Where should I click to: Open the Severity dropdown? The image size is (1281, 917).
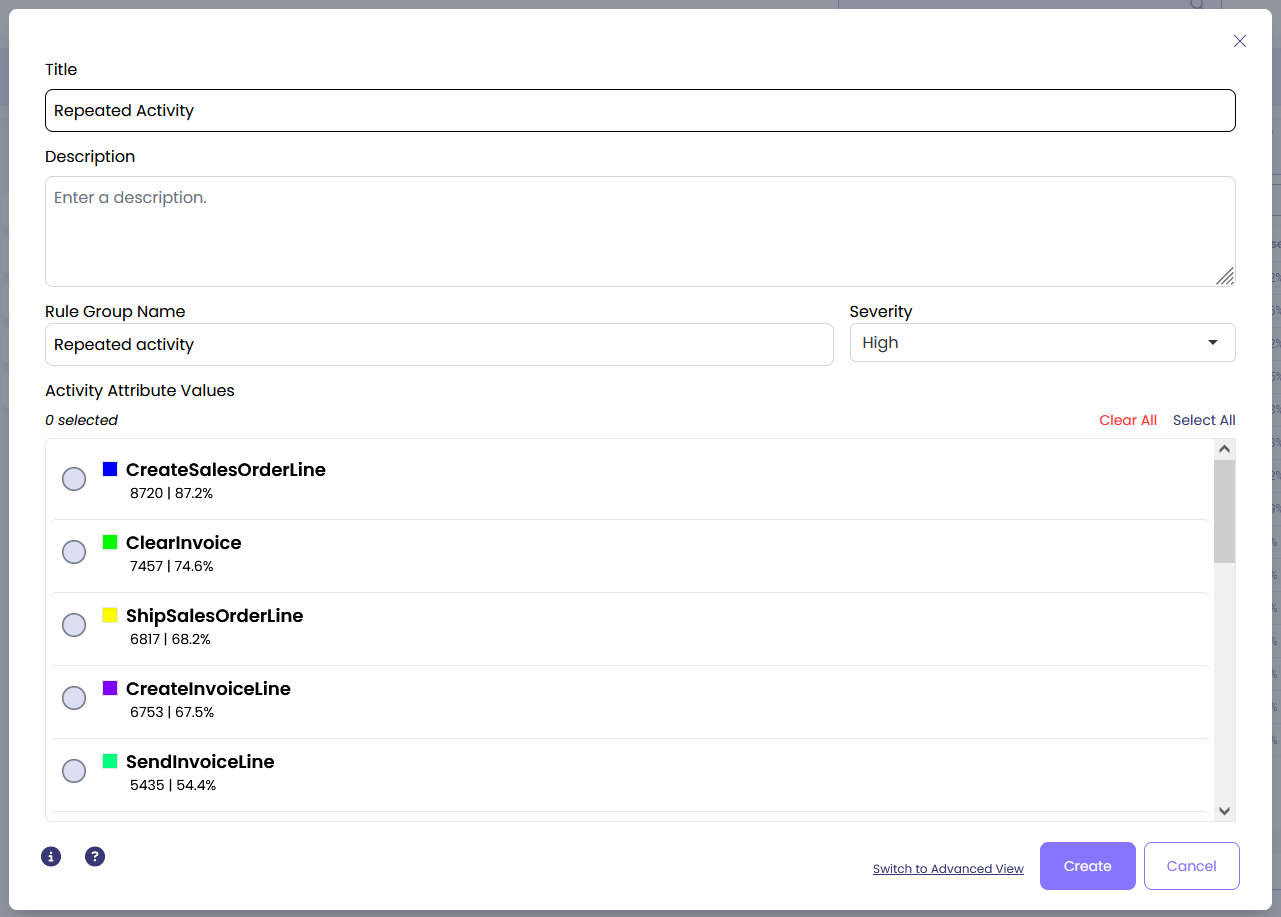[x=1042, y=343]
